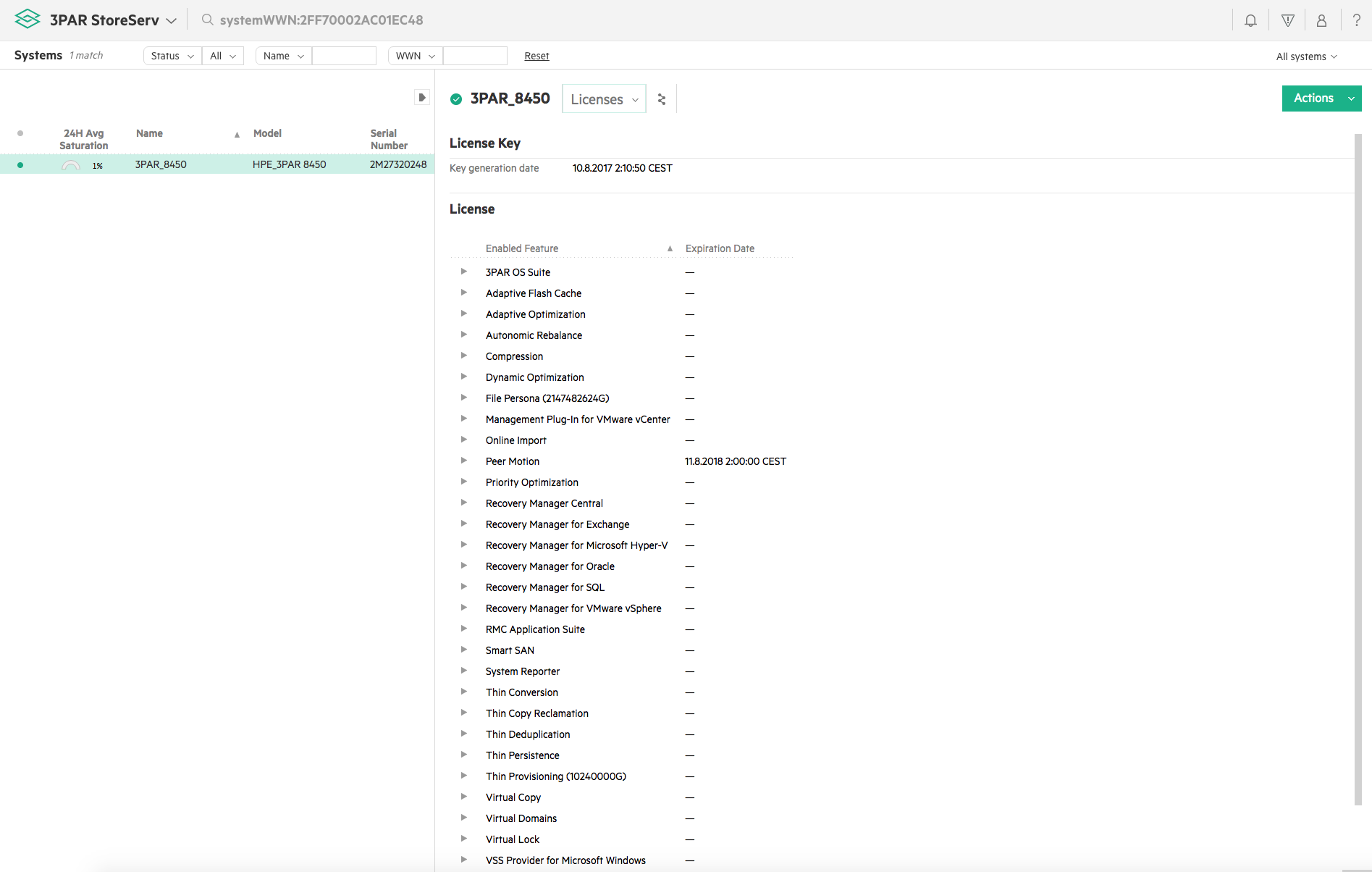Click the status column header dot
Image resolution: width=1372 pixels, height=872 pixels.
(20, 133)
